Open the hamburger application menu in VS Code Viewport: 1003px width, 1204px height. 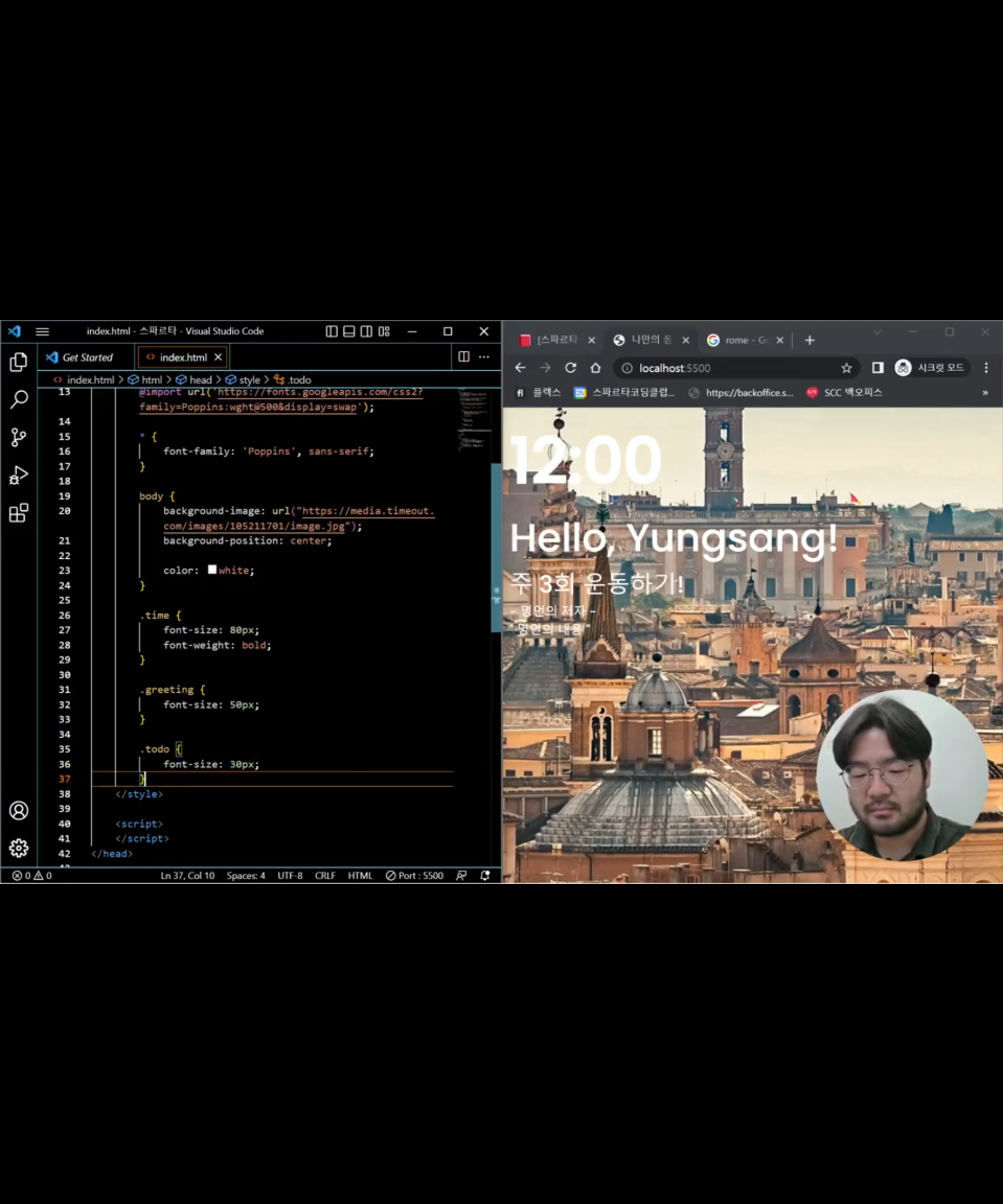point(42,331)
